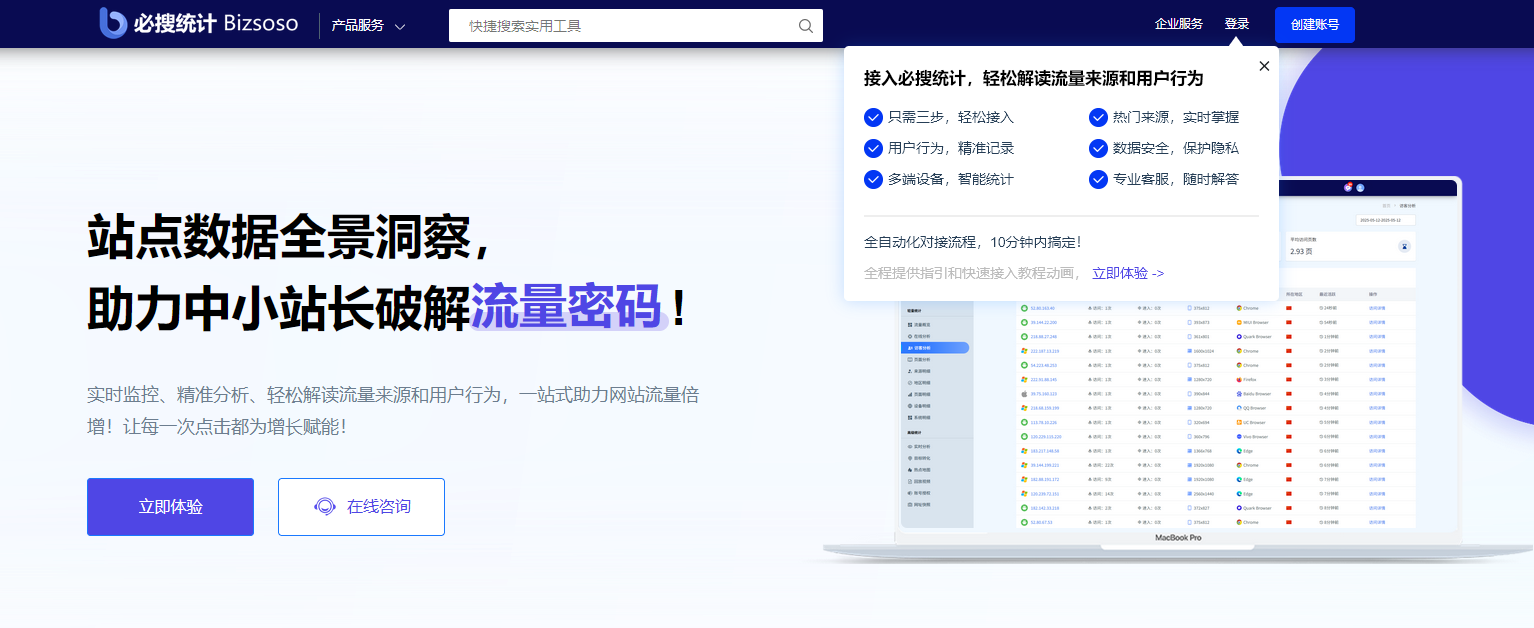Open the 企业服务 menu item

1178,24
